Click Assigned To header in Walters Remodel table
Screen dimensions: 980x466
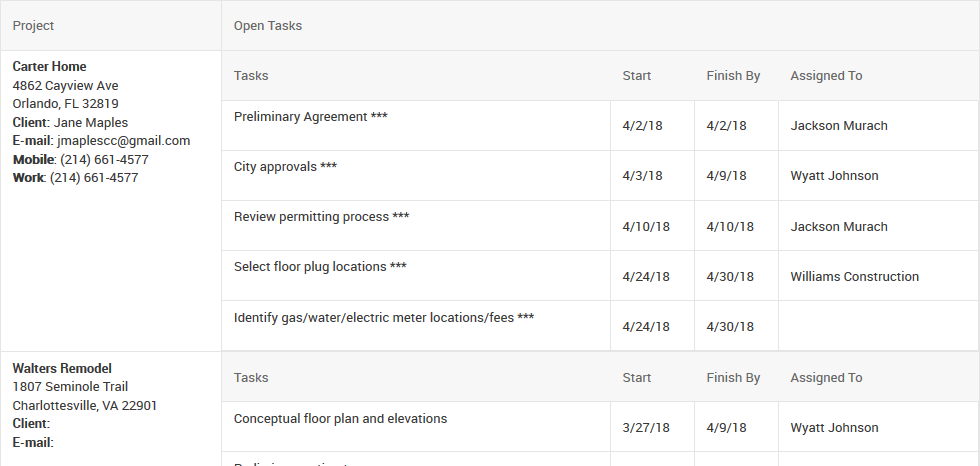pos(826,378)
